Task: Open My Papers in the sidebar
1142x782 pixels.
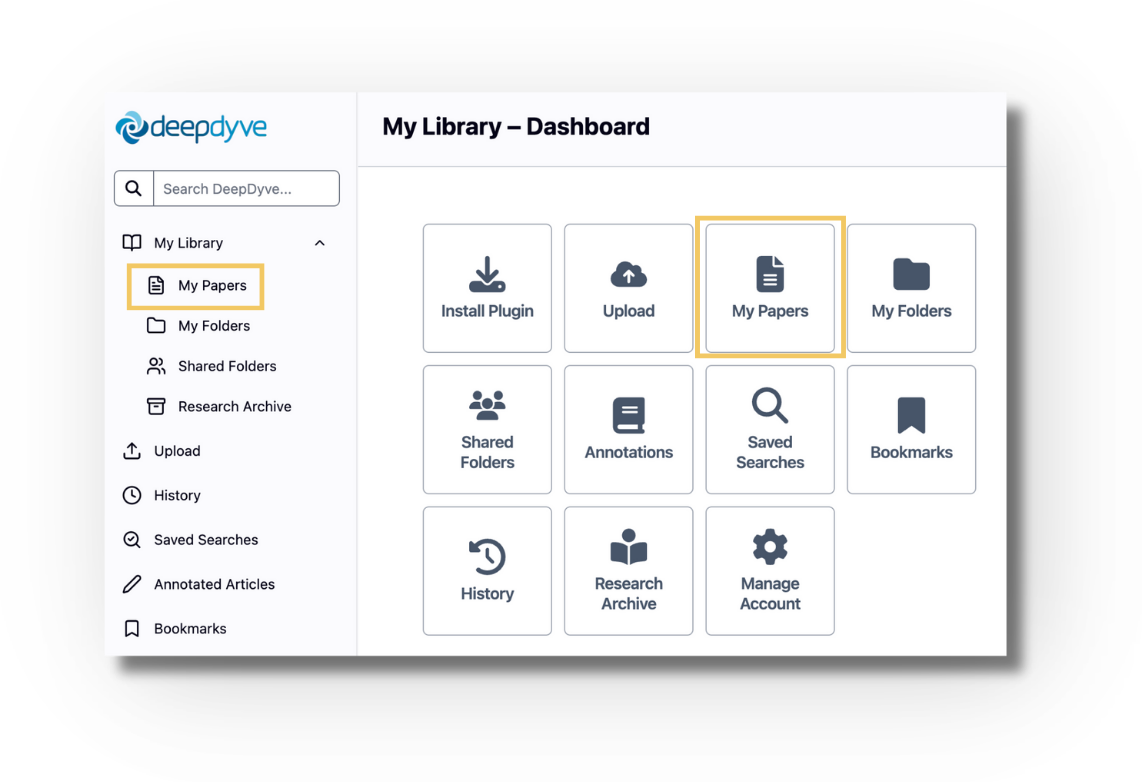Action: pyautogui.click(x=212, y=285)
